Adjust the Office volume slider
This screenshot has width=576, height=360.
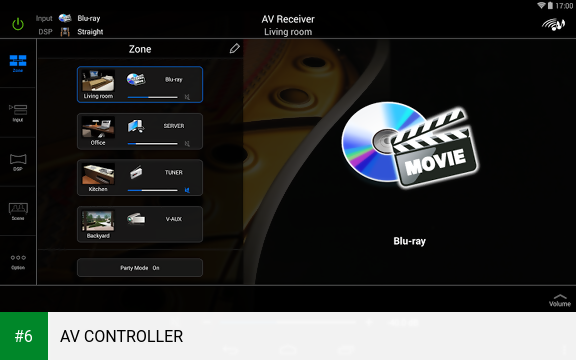(152, 144)
